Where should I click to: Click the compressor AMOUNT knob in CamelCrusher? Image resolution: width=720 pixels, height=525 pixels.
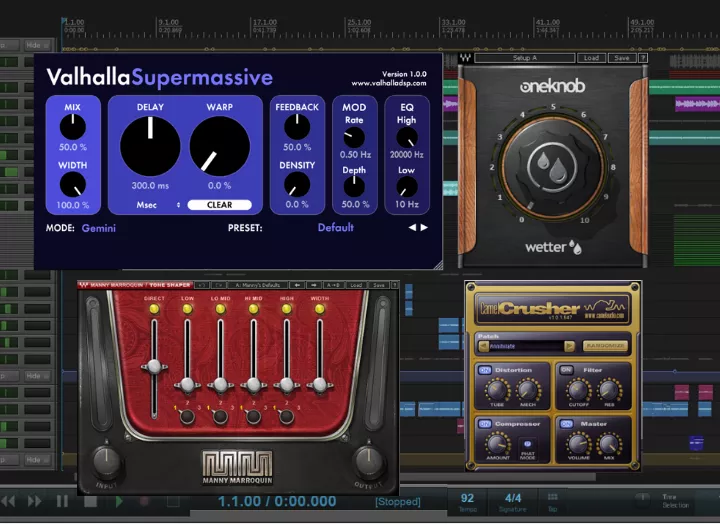point(497,444)
